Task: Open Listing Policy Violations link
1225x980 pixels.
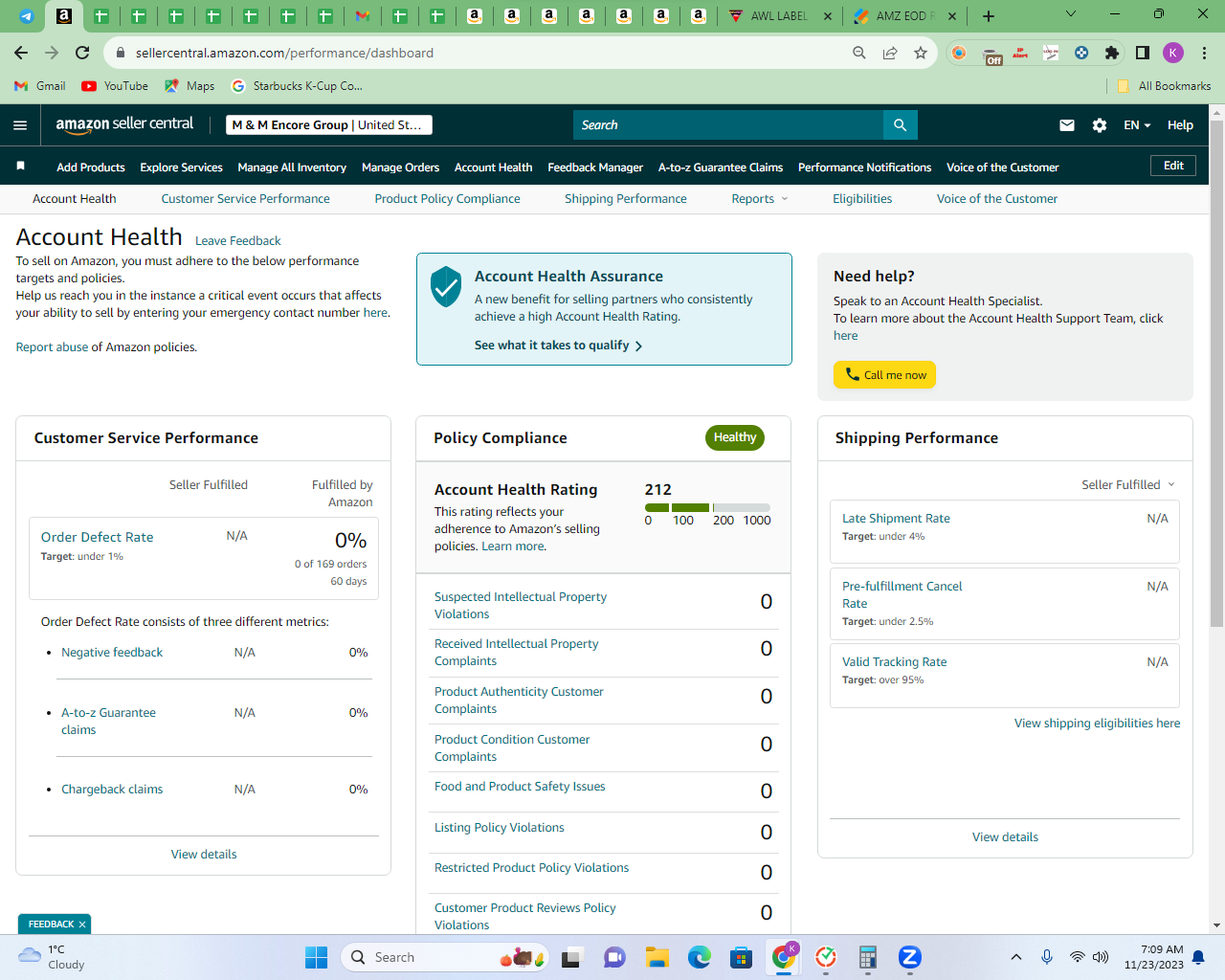Action: (500, 828)
